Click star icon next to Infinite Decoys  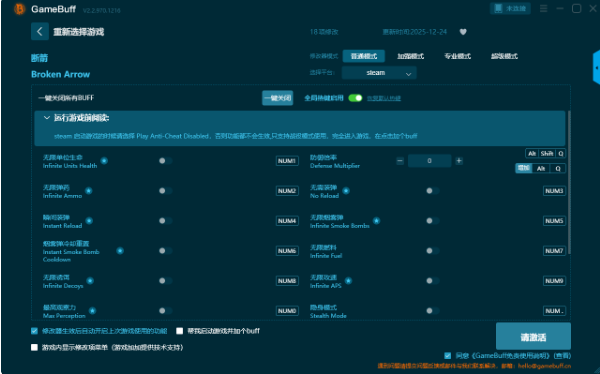(x=90, y=281)
